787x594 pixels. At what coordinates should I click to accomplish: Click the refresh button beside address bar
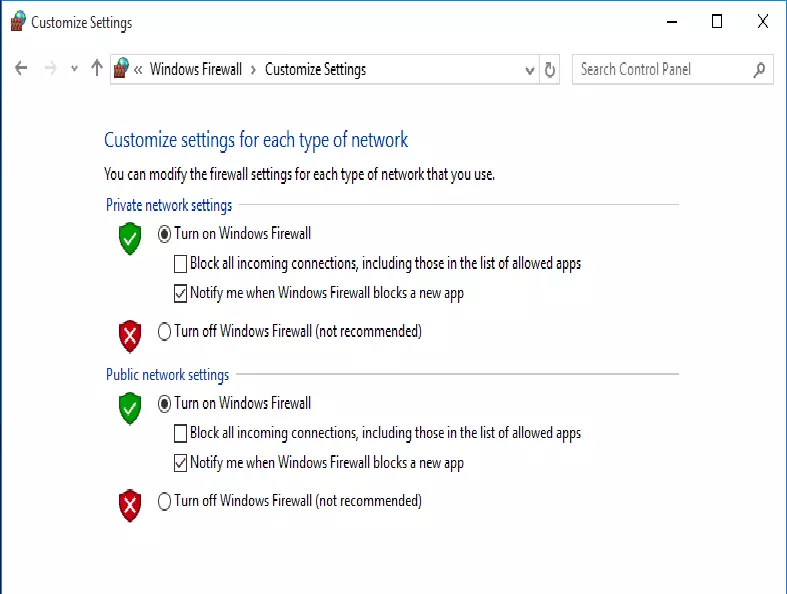point(549,70)
